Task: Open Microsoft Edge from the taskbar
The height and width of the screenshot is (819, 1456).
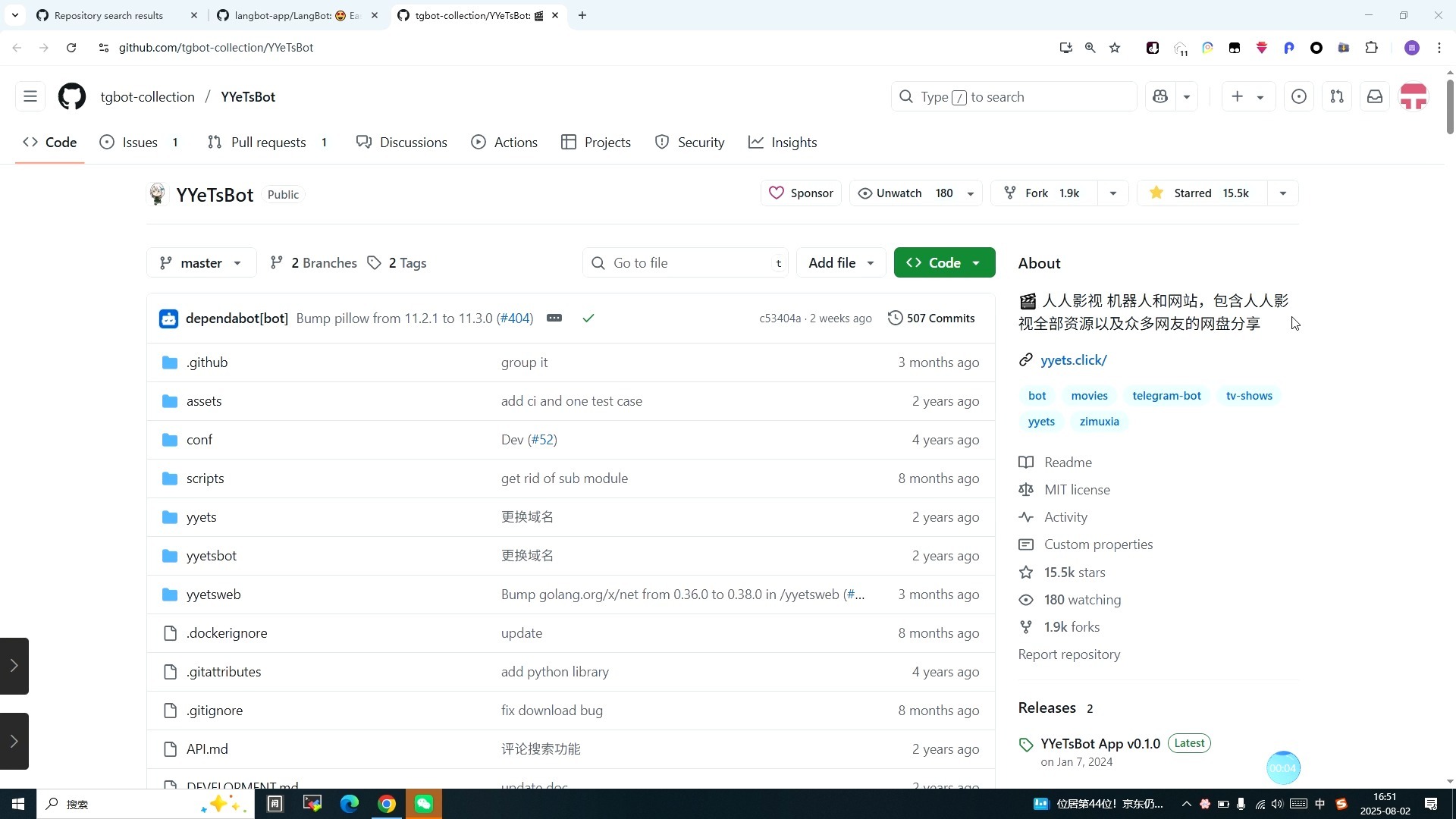Action: pyautogui.click(x=350, y=804)
